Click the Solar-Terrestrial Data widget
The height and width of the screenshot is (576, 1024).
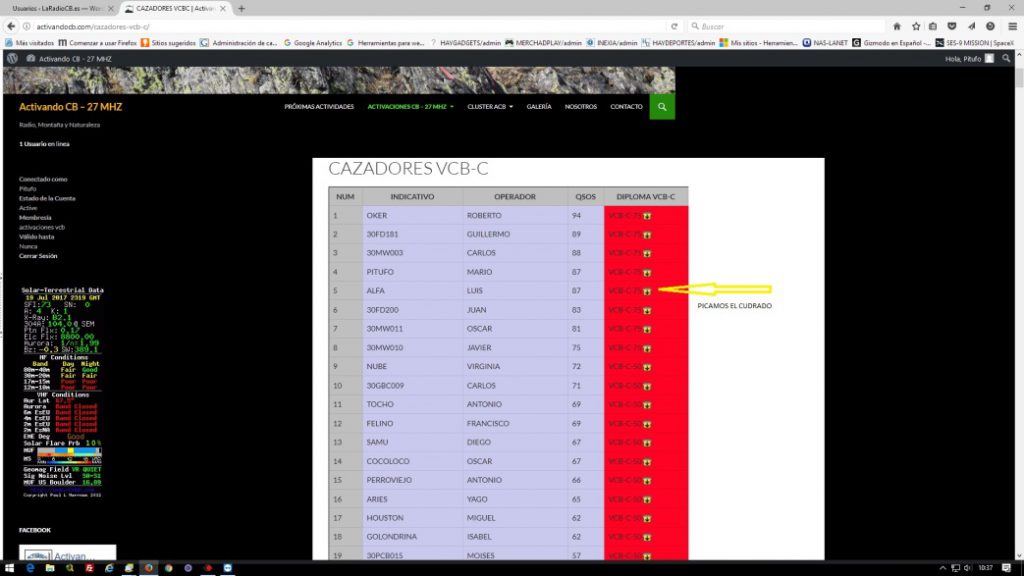tap(62, 392)
